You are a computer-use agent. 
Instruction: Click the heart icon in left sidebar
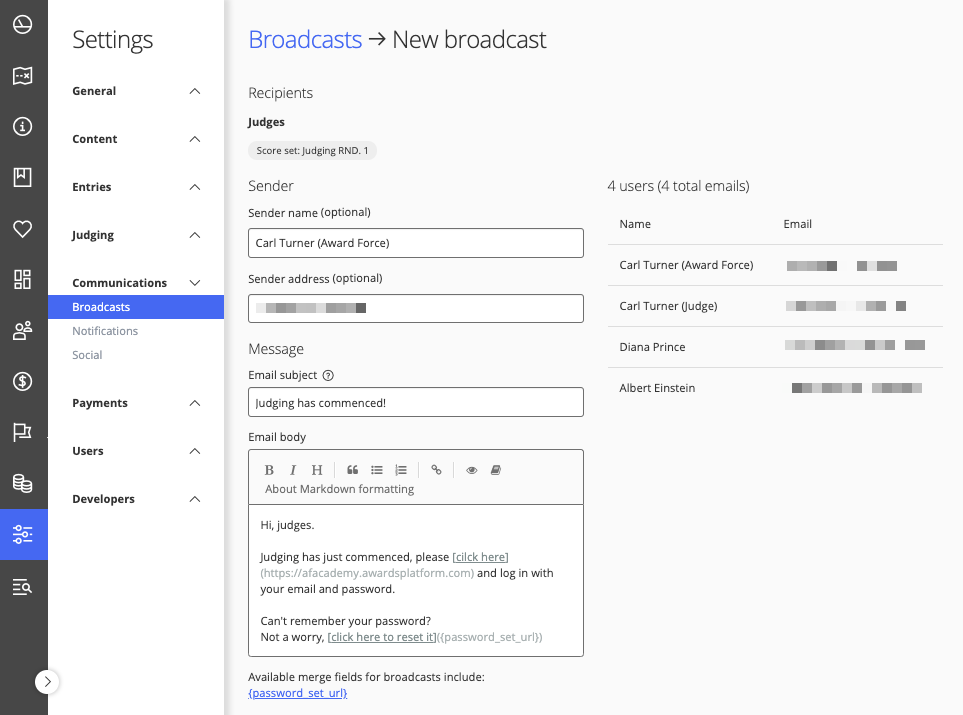click(x=22, y=229)
